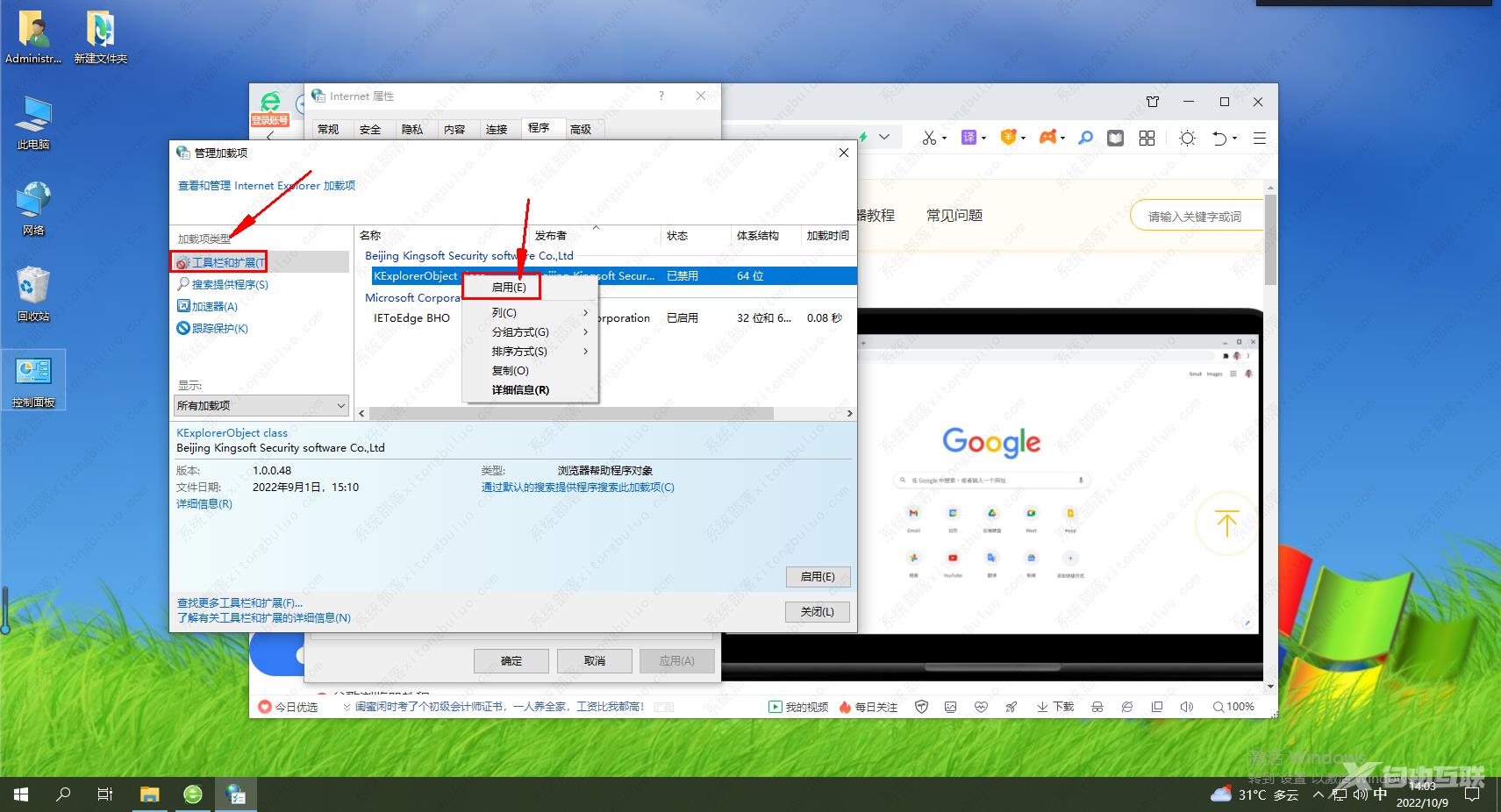Expand the chevron next to the lightning icon
The image size is (1501, 812).
click(884, 137)
